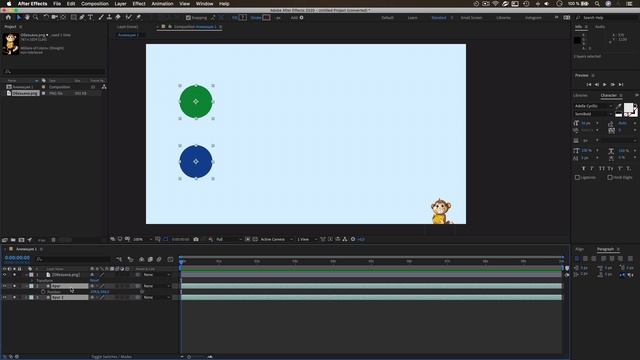Viewport: 640px width, 360px height.
Task: Open the 1 View layout dropdown
Action: point(307,240)
